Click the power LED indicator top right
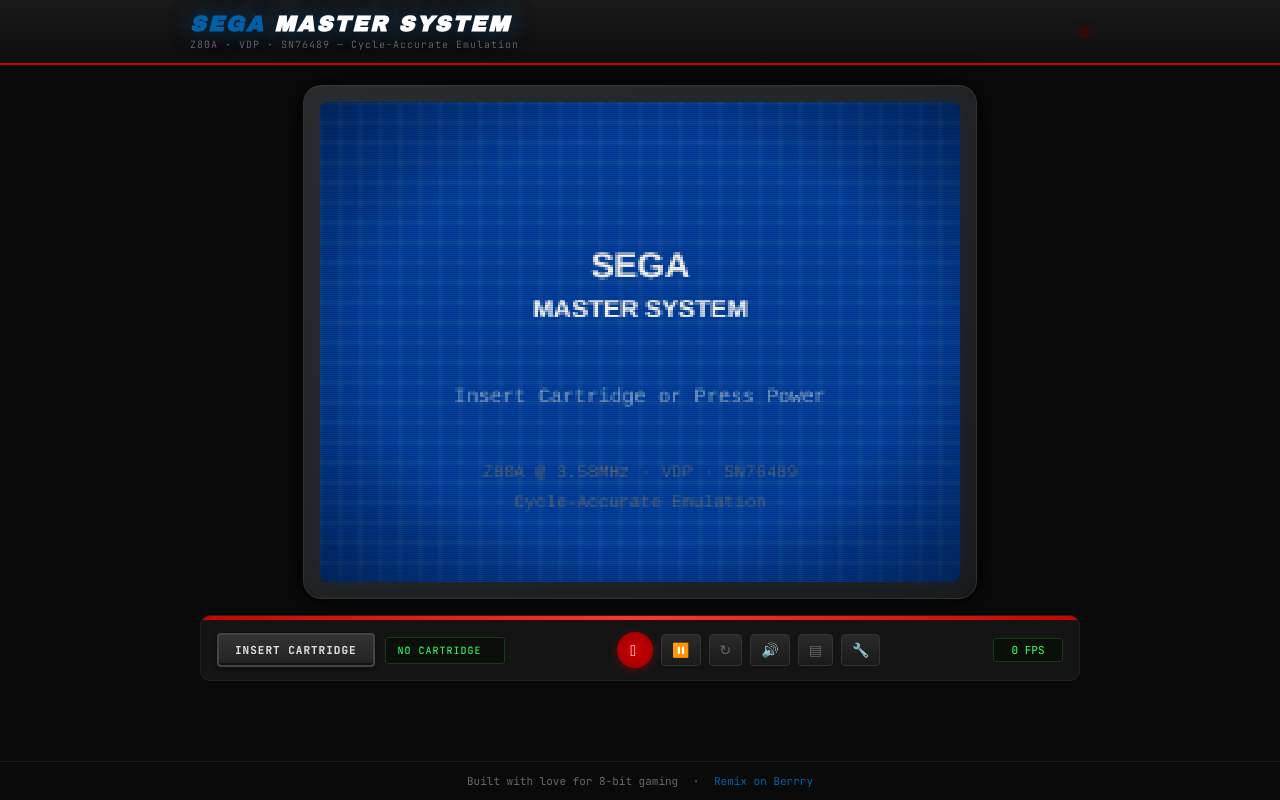 point(1083,31)
